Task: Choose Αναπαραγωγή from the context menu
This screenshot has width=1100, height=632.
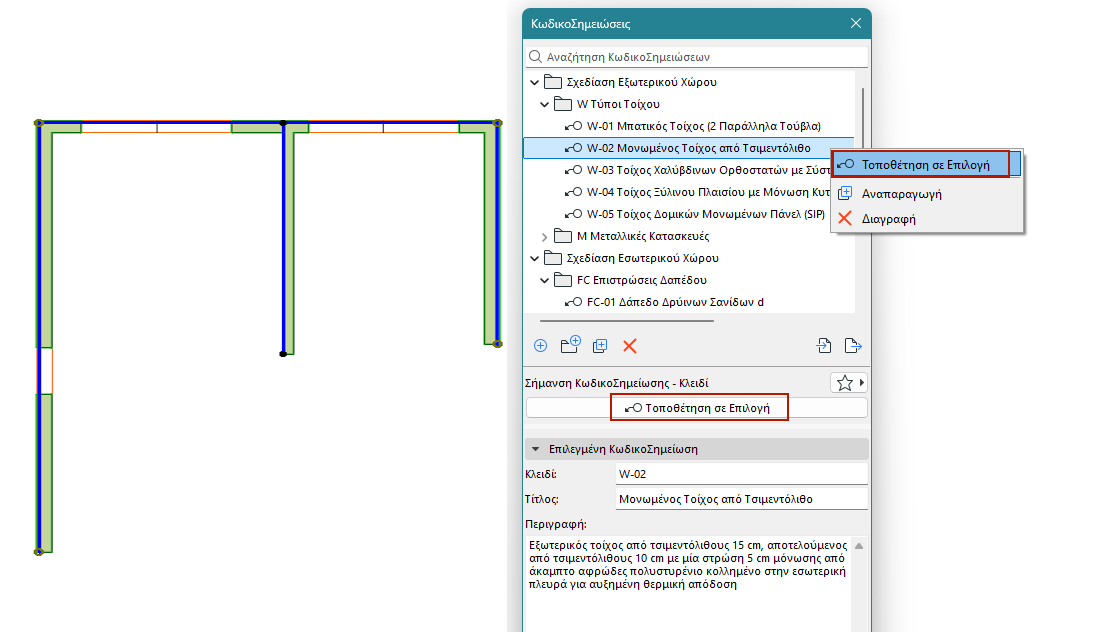Action: [901, 194]
